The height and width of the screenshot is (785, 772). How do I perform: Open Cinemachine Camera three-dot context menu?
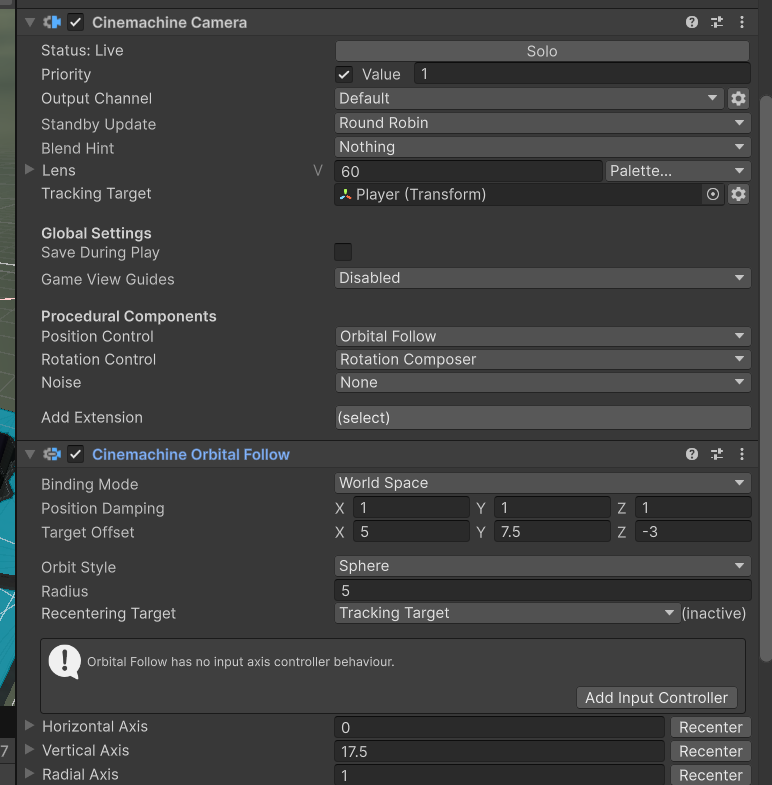coord(742,22)
